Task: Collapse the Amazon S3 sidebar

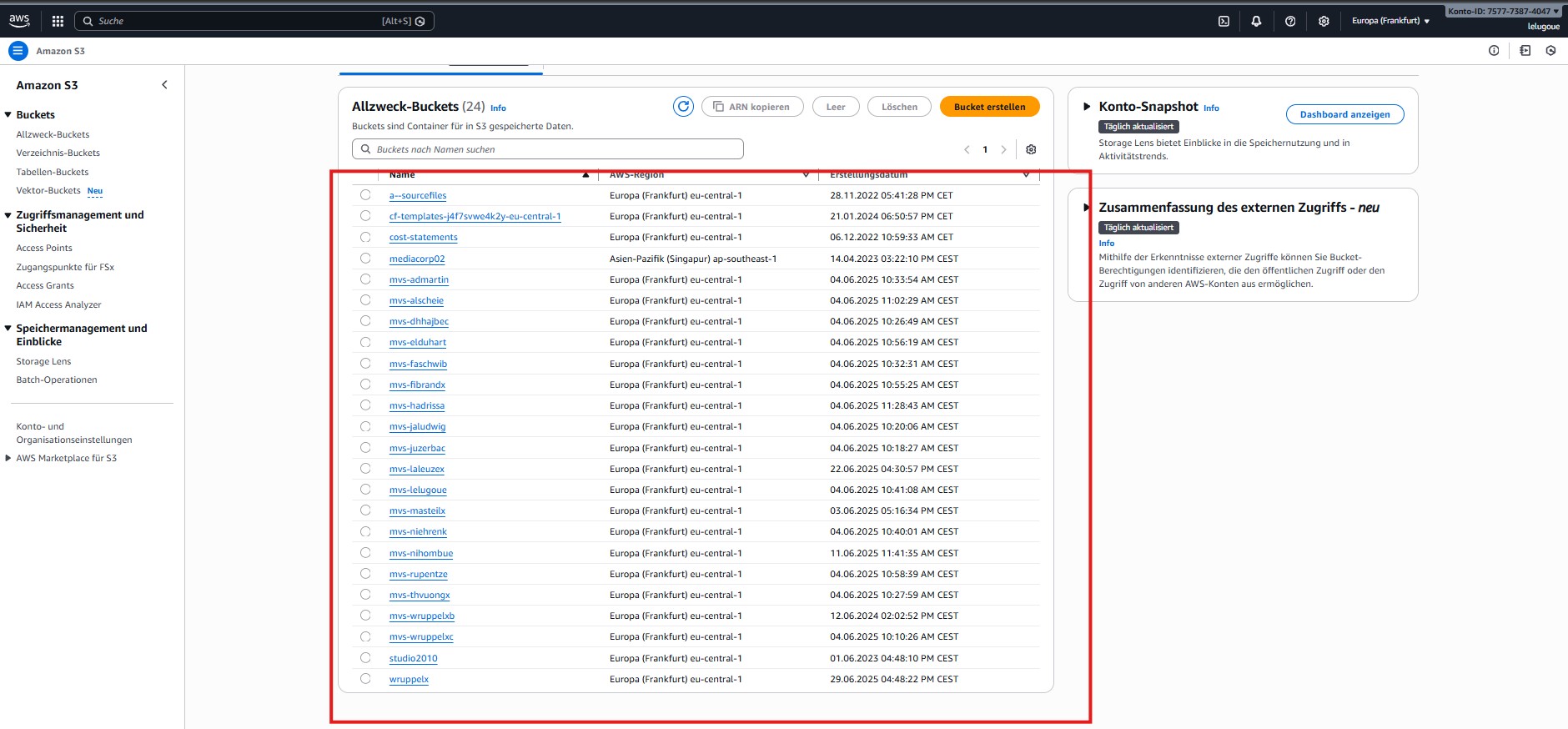Action: click(x=164, y=85)
